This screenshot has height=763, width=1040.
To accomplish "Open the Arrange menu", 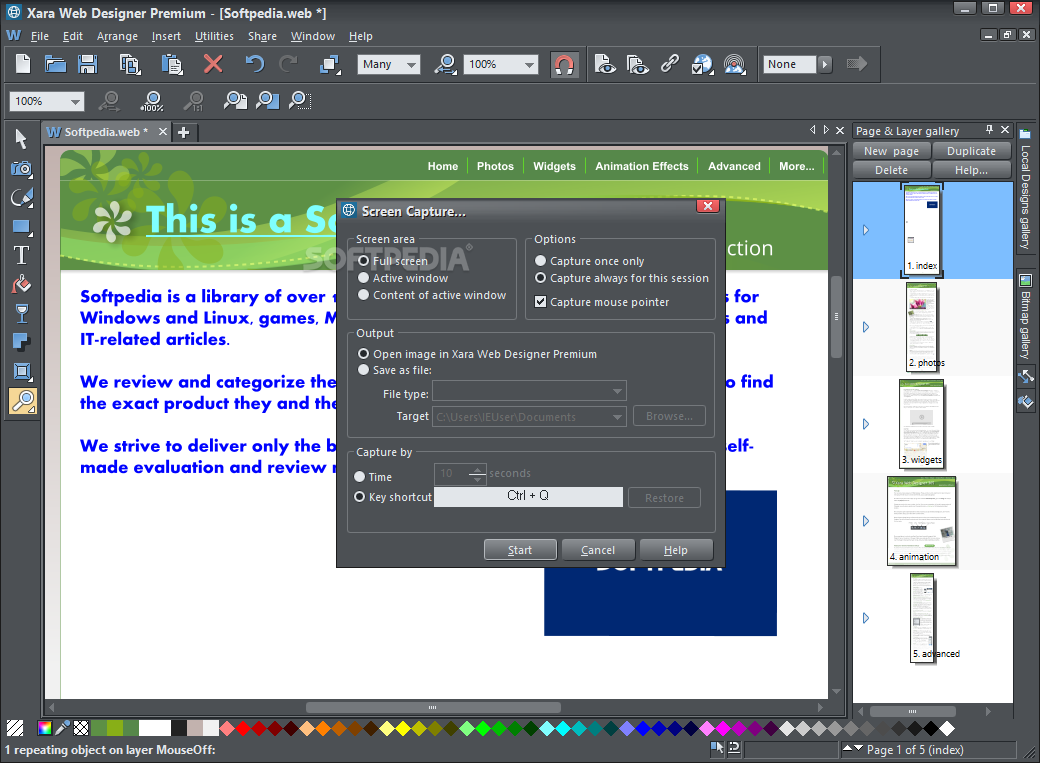I will click(x=117, y=36).
